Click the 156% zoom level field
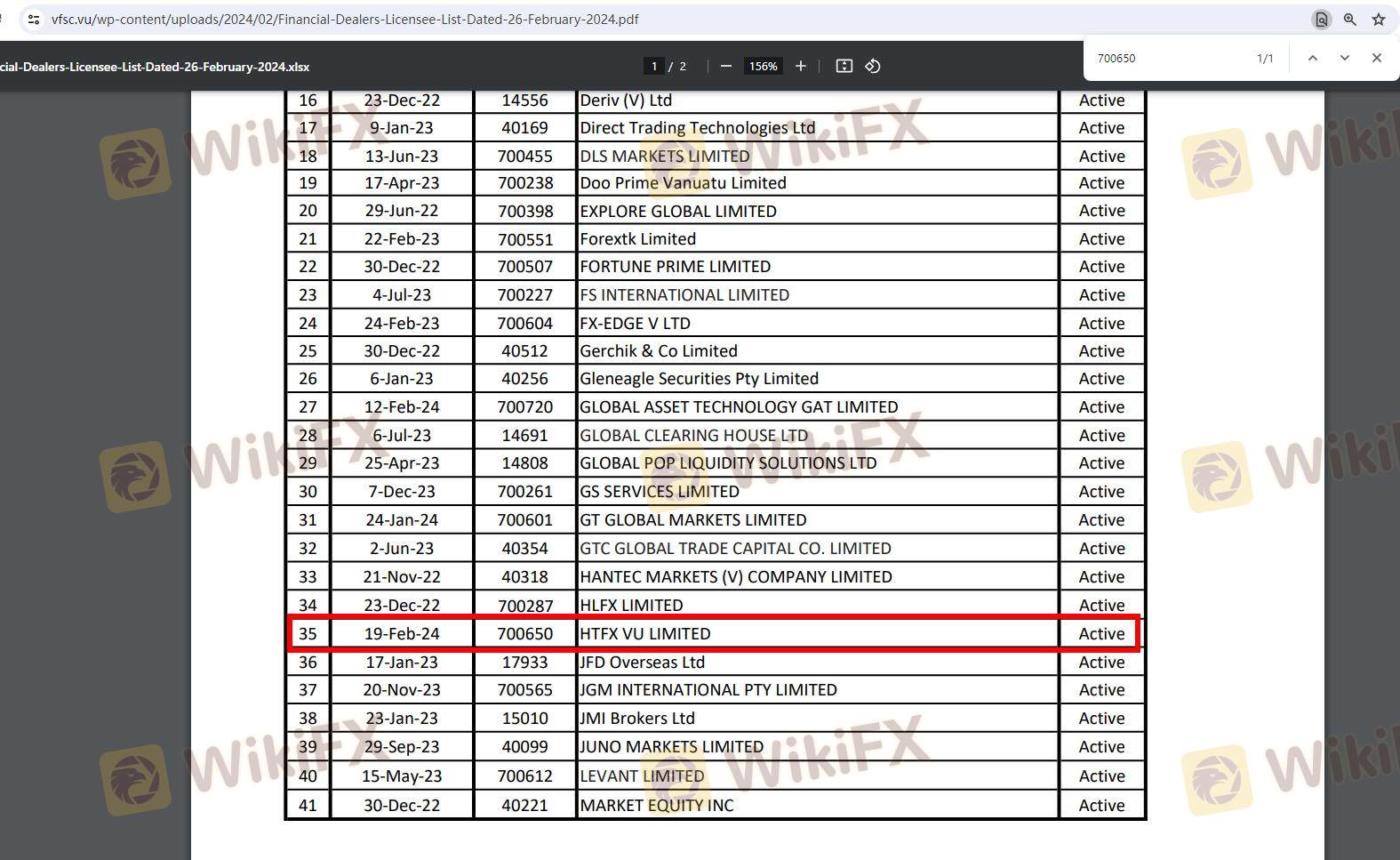Viewport: 1400px width, 860px height. click(x=763, y=66)
